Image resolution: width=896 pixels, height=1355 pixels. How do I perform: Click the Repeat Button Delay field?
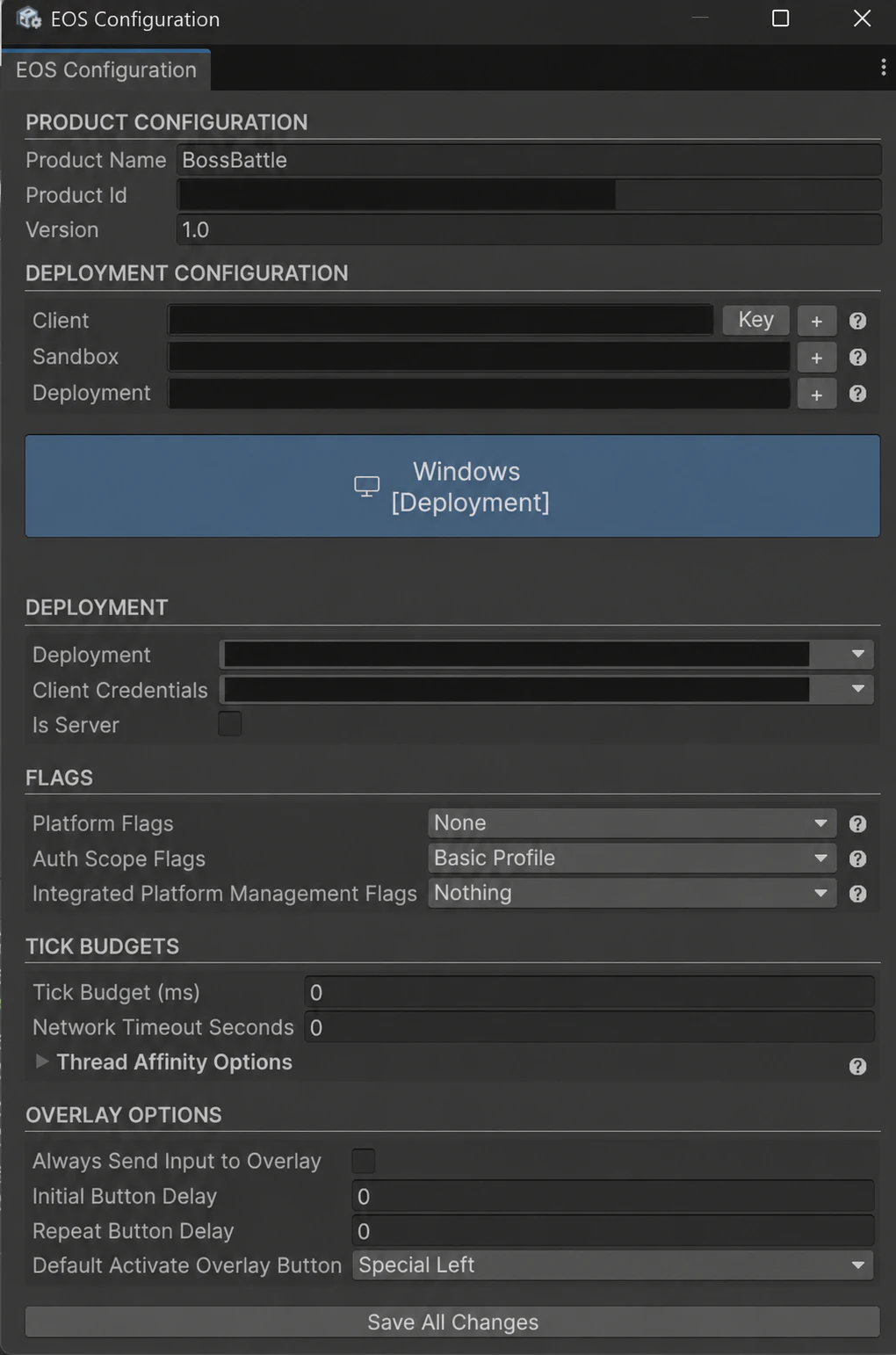click(613, 1231)
